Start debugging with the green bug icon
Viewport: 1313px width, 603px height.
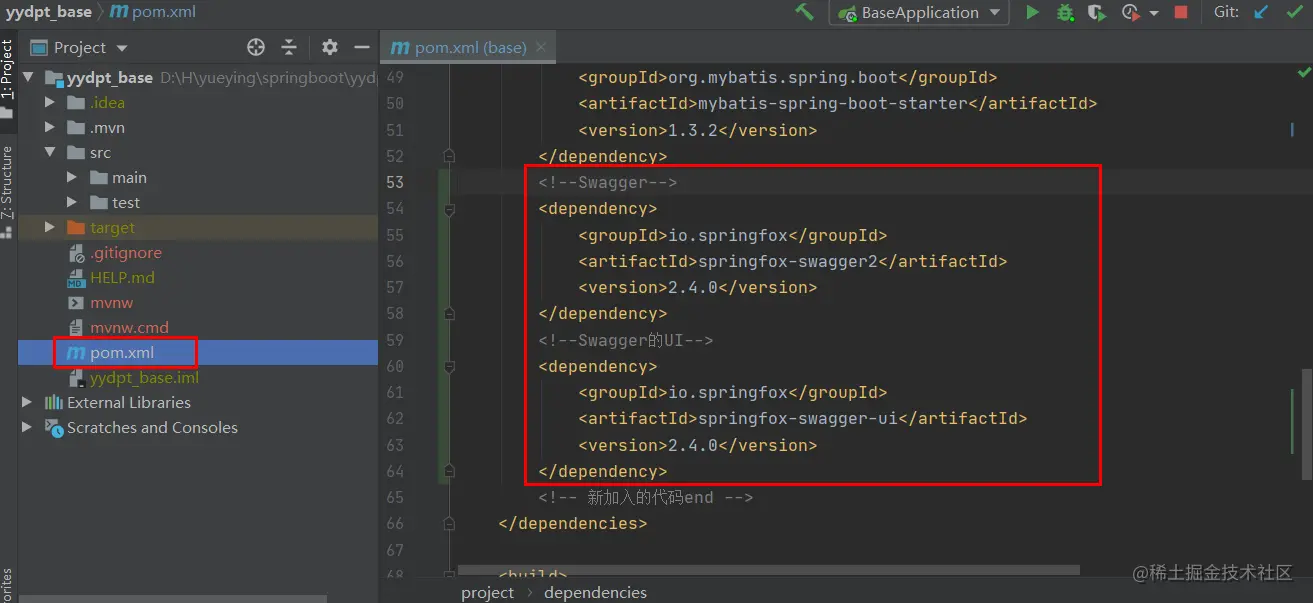[1066, 12]
